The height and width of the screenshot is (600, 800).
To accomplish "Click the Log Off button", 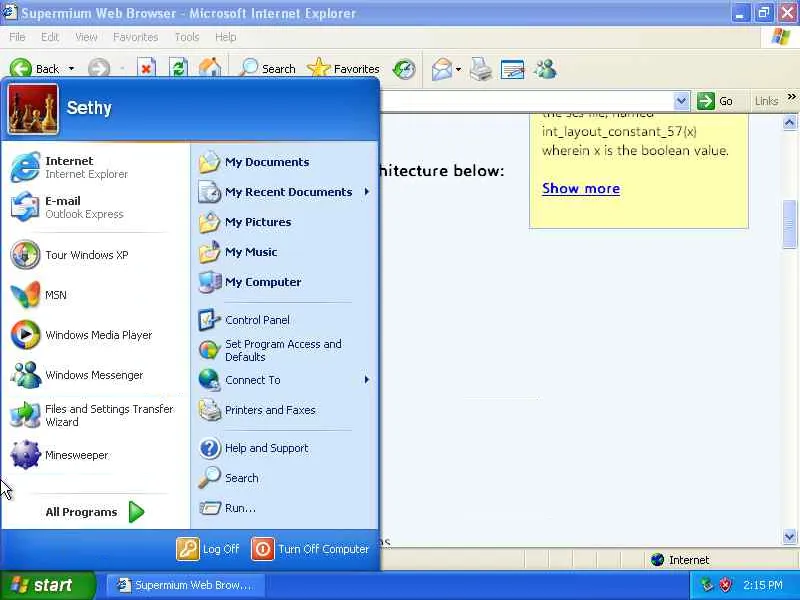I will click(208, 549).
